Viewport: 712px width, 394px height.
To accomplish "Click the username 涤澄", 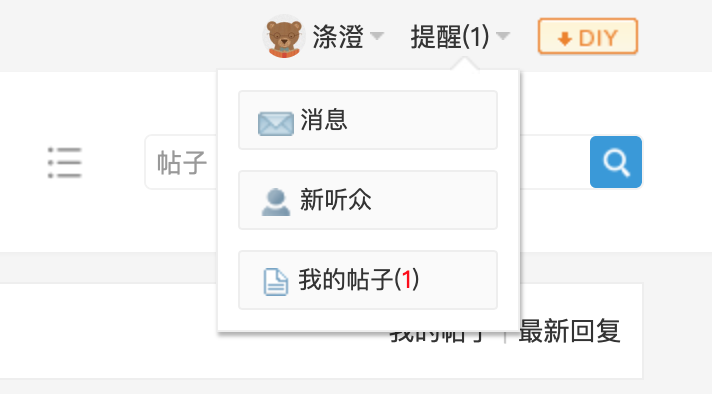I will (338, 37).
